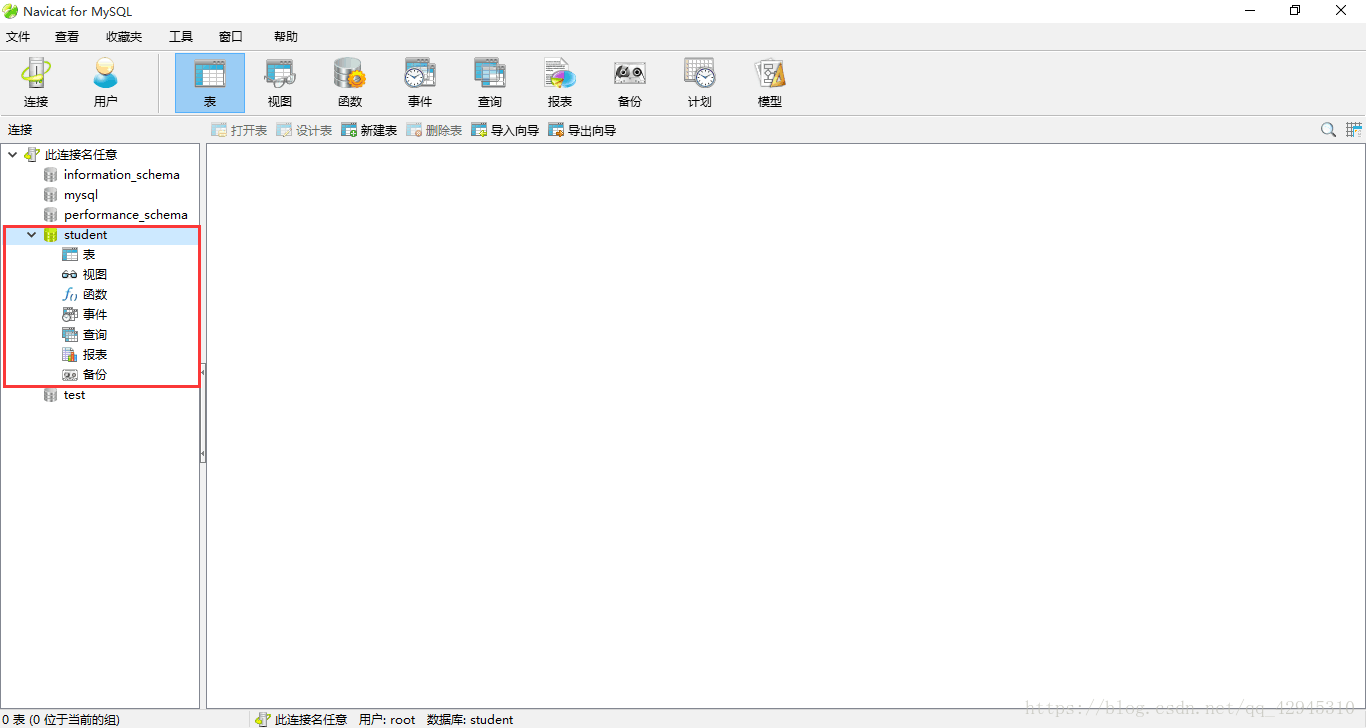Open the 文件 (File) menu
Viewport: 1366px width, 728px height.
coord(18,37)
